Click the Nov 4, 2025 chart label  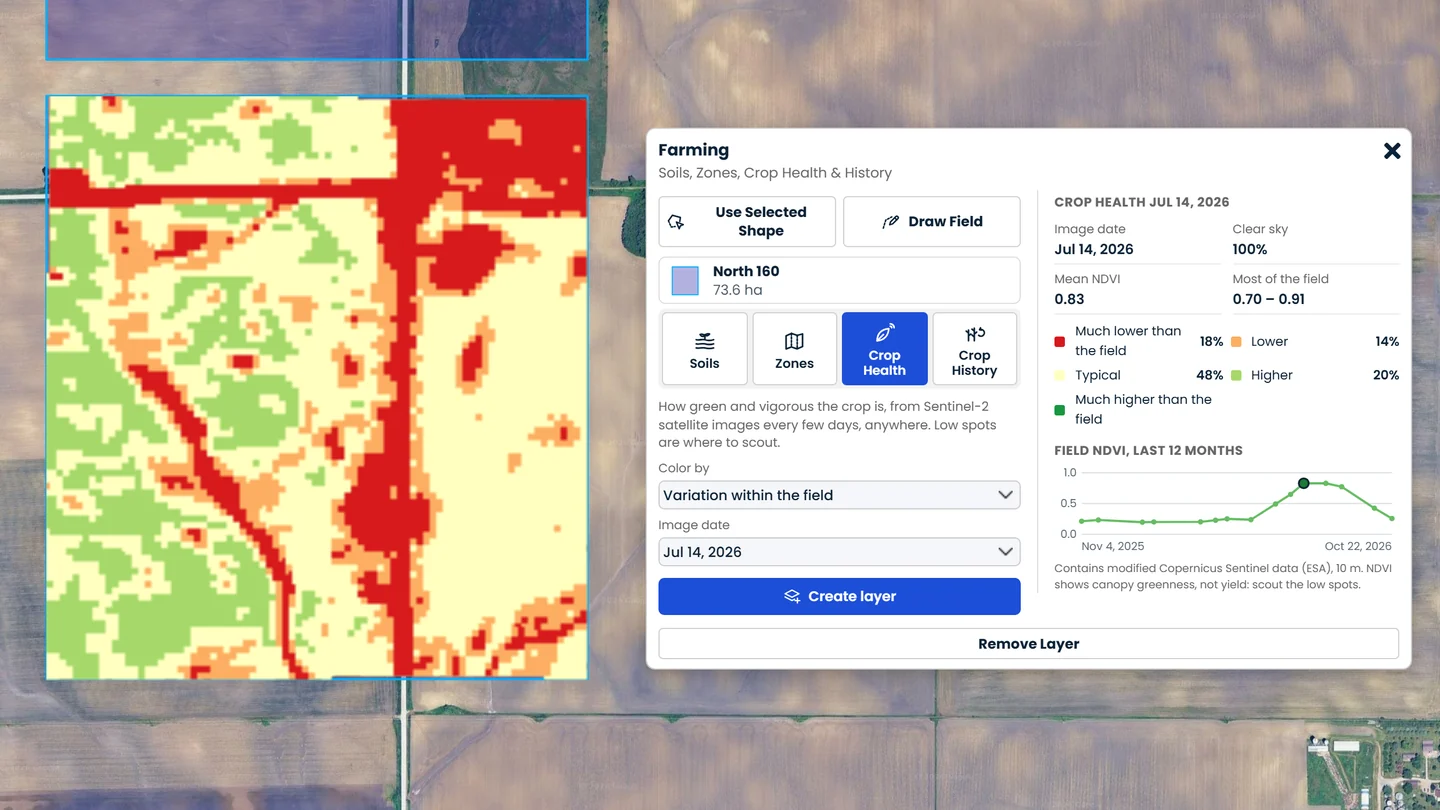[x=1113, y=546]
